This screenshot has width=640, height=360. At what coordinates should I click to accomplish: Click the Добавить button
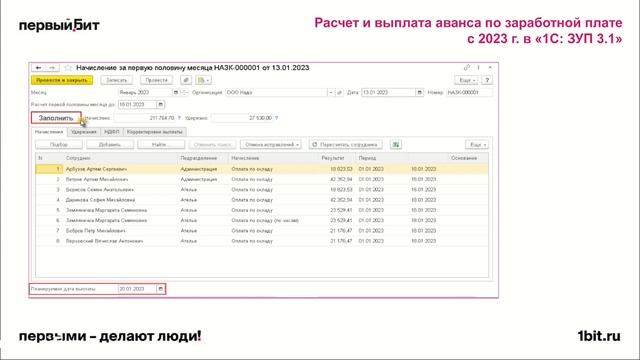point(110,144)
